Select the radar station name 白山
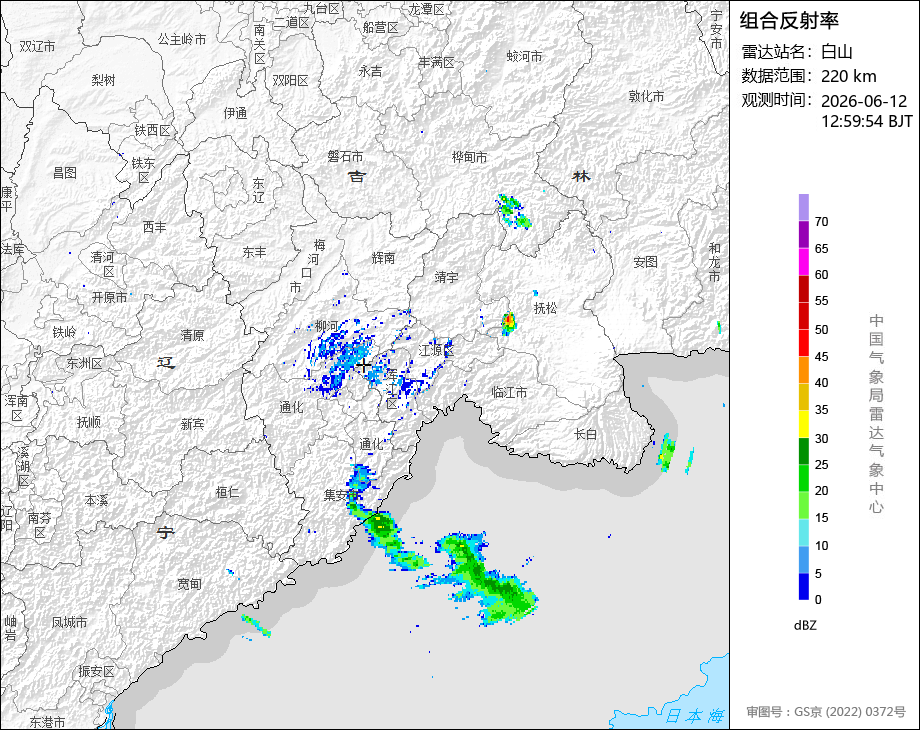The width and height of the screenshot is (920, 730). pos(836,52)
